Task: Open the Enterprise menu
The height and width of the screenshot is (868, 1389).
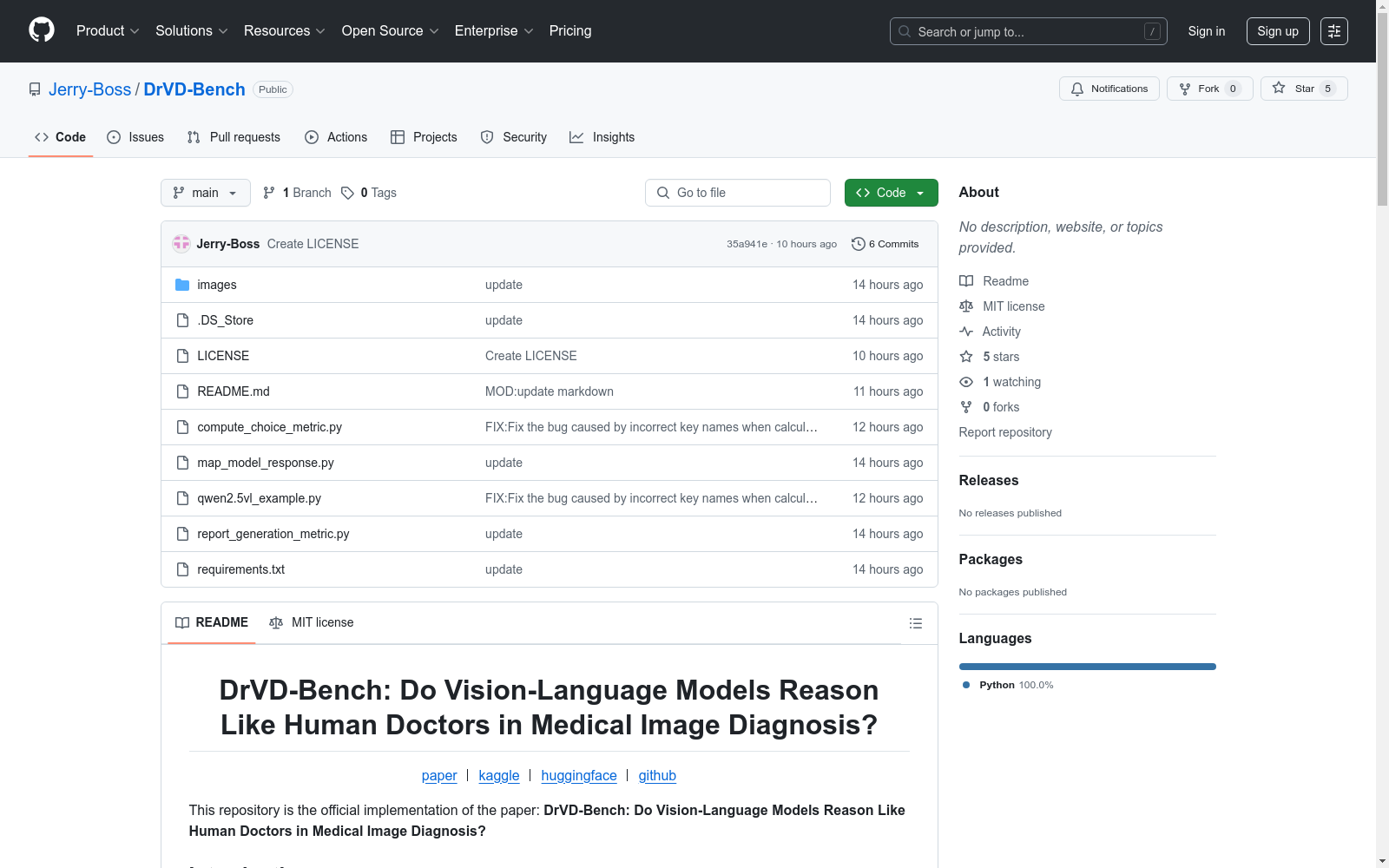Action: click(494, 31)
